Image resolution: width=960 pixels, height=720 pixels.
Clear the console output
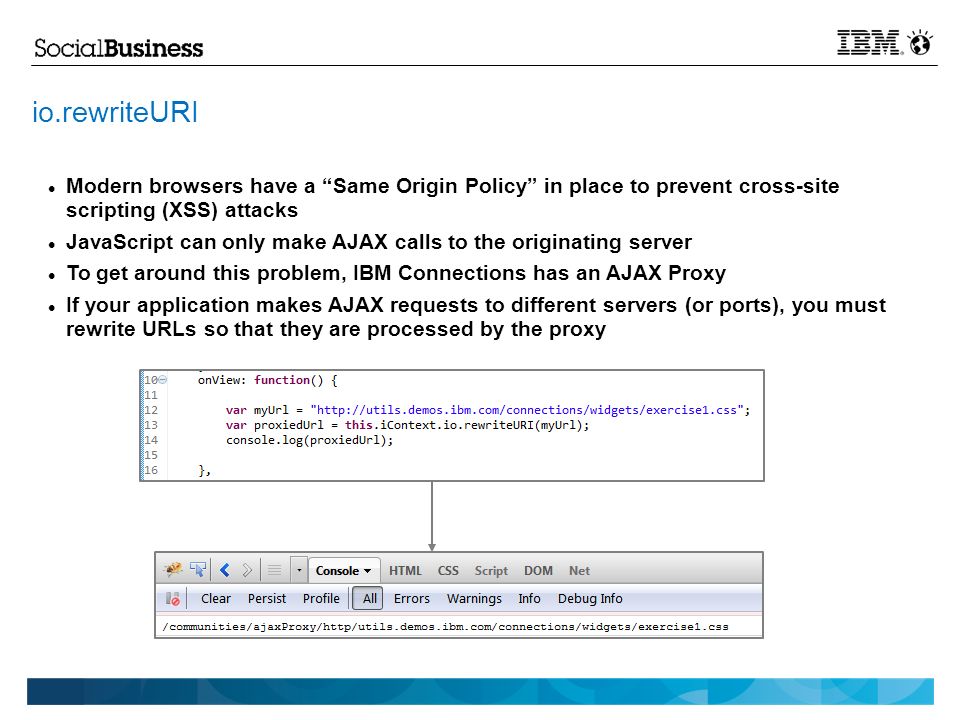tap(216, 598)
